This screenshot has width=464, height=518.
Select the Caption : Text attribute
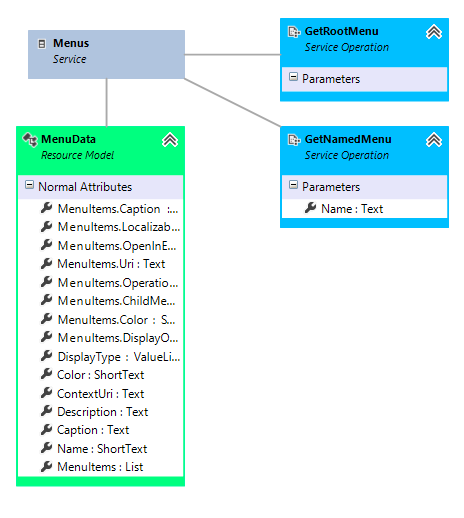[x=93, y=430]
